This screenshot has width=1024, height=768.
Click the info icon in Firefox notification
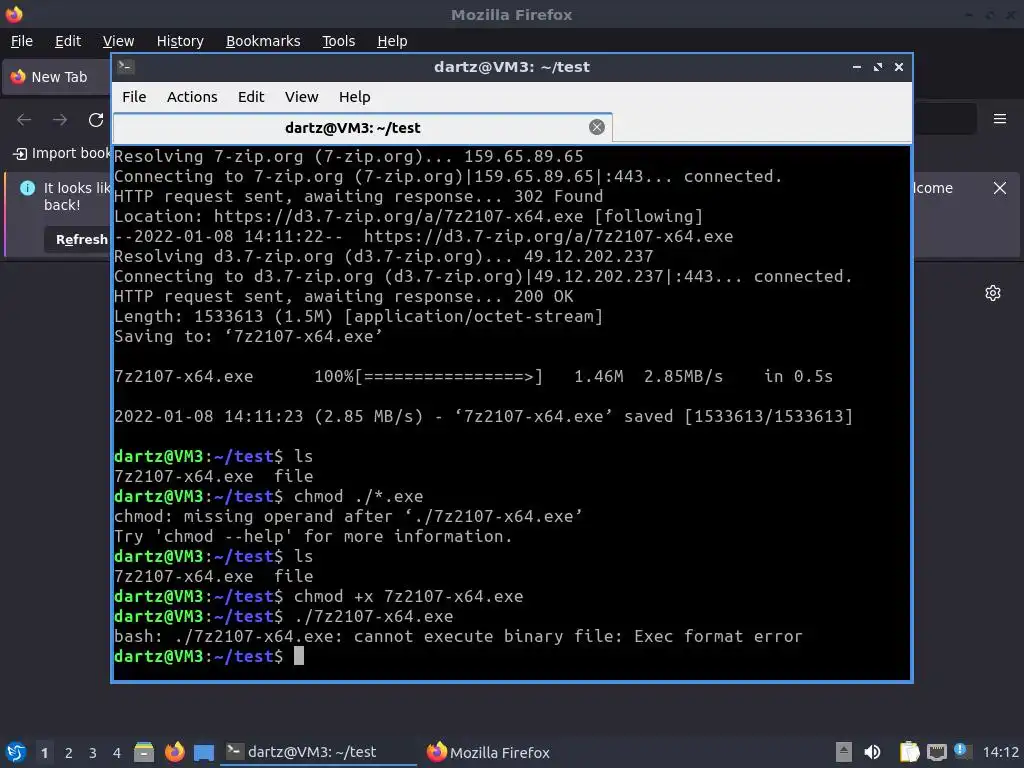27,188
